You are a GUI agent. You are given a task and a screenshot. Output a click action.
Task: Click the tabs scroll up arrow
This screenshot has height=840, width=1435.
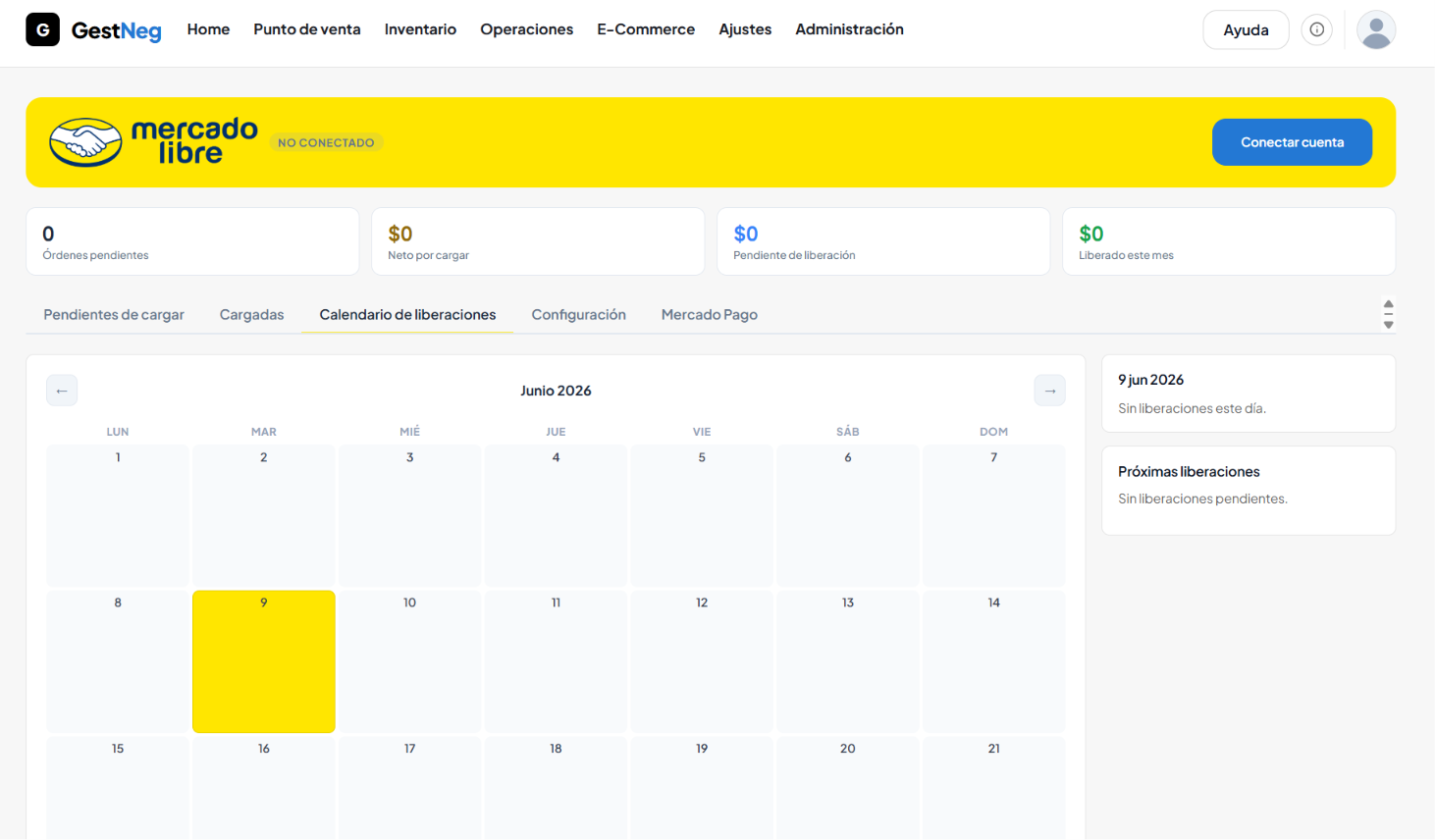pyautogui.click(x=1389, y=303)
